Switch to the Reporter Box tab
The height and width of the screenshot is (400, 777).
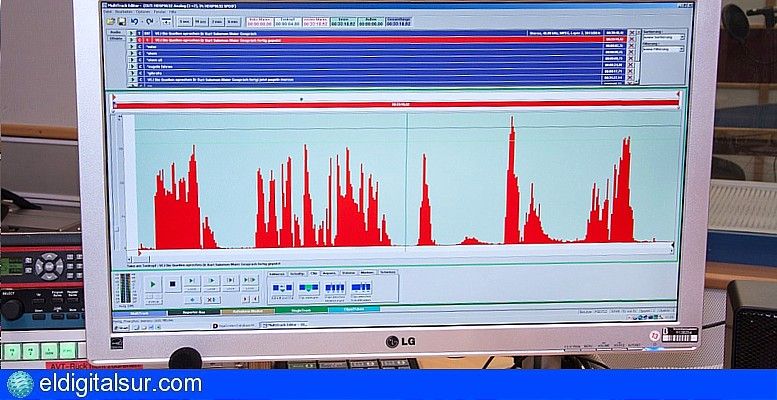(194, 312)
